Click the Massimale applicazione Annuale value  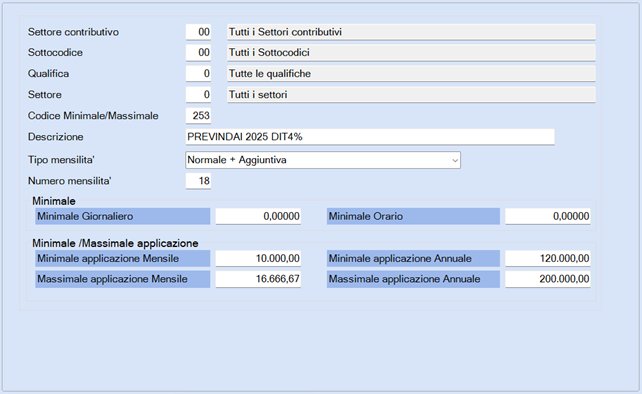click(x=548, y=279)
